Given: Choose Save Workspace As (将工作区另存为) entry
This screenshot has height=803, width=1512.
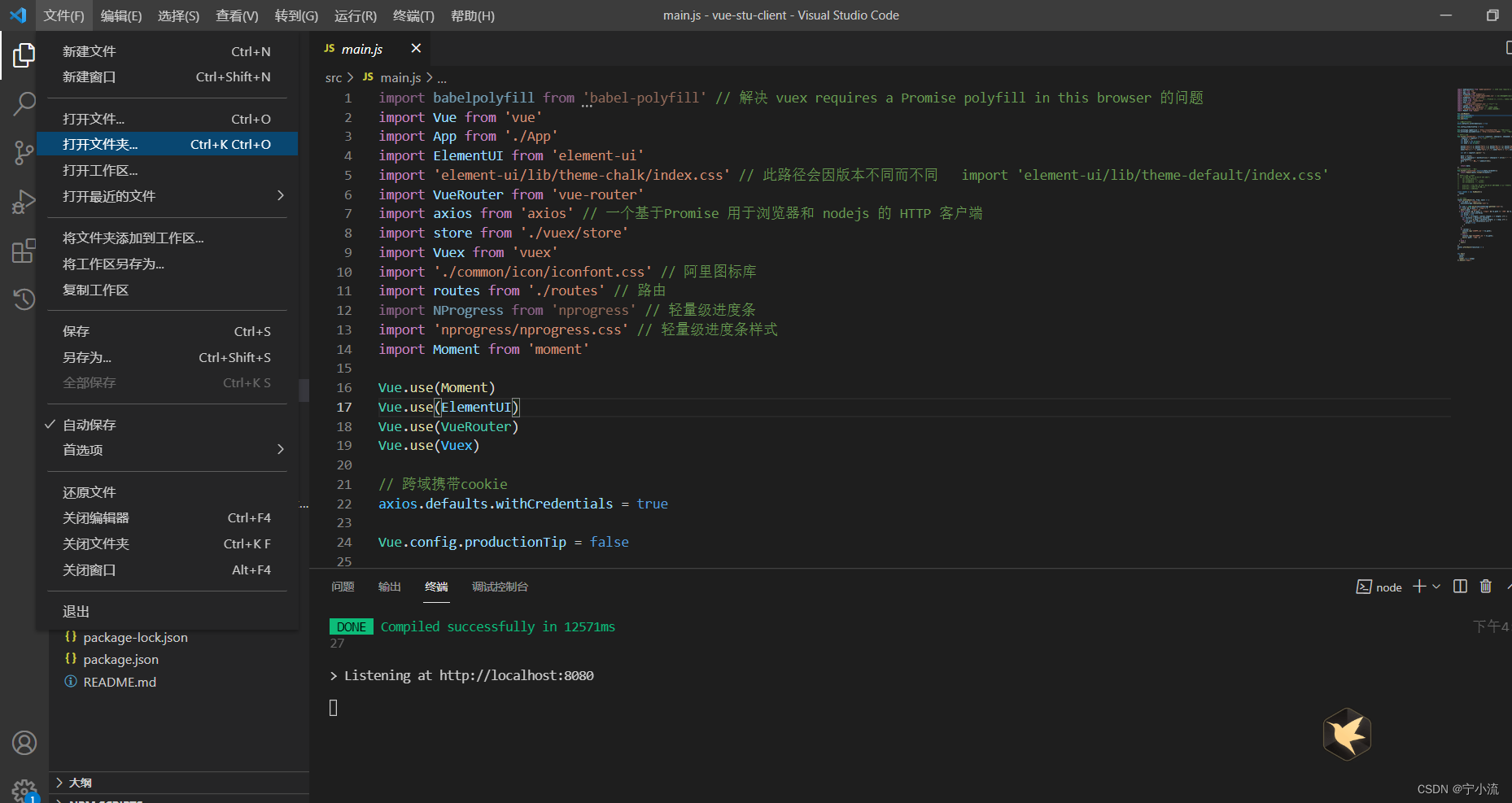Looking at the screenshot, I should [x=167, y=264].
